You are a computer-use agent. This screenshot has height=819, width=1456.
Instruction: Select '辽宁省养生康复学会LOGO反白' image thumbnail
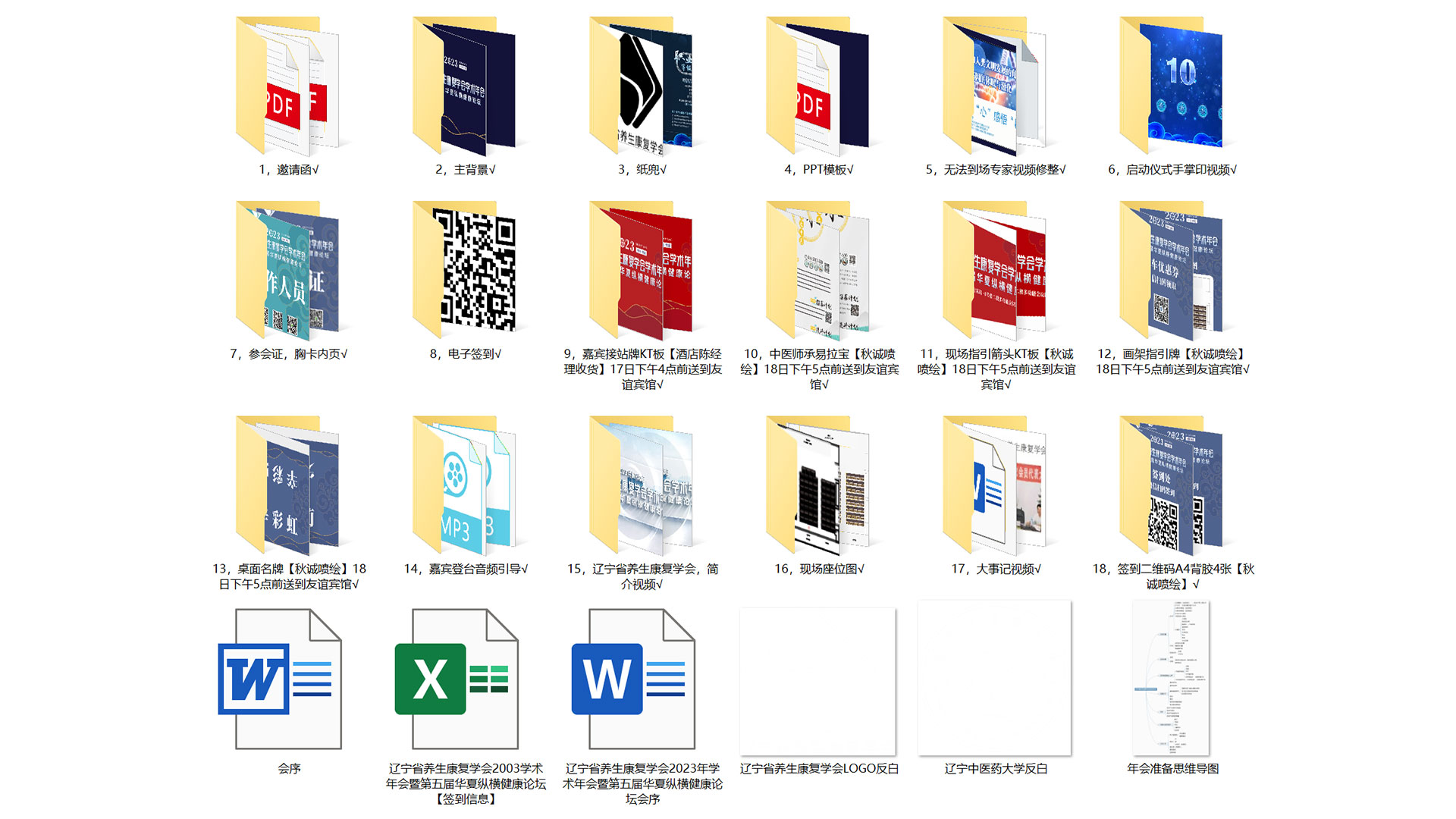(818, 679)
